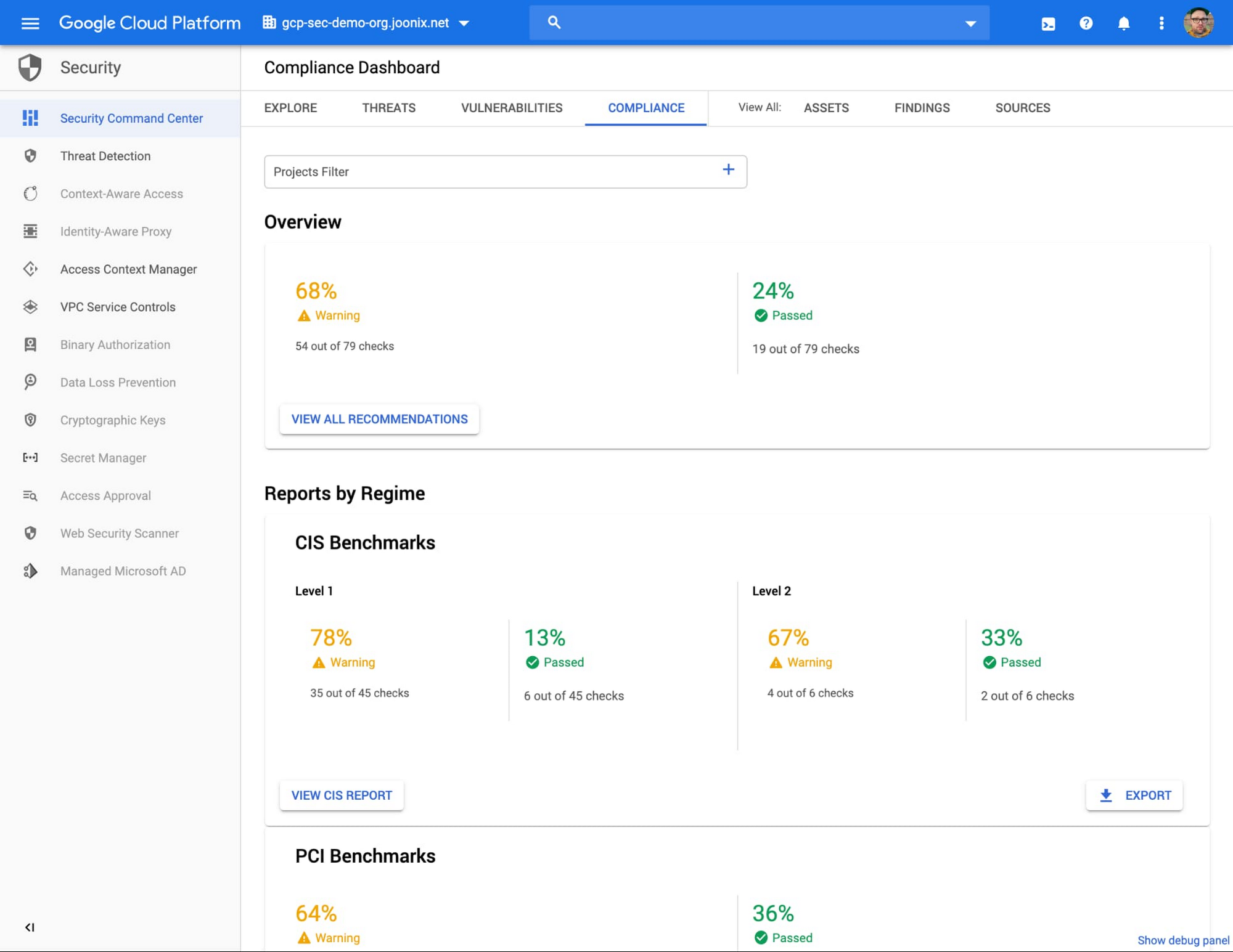Click the VPC Service Controls icon
This screenshot has height=952, width=1233.
tap(30, 307)
